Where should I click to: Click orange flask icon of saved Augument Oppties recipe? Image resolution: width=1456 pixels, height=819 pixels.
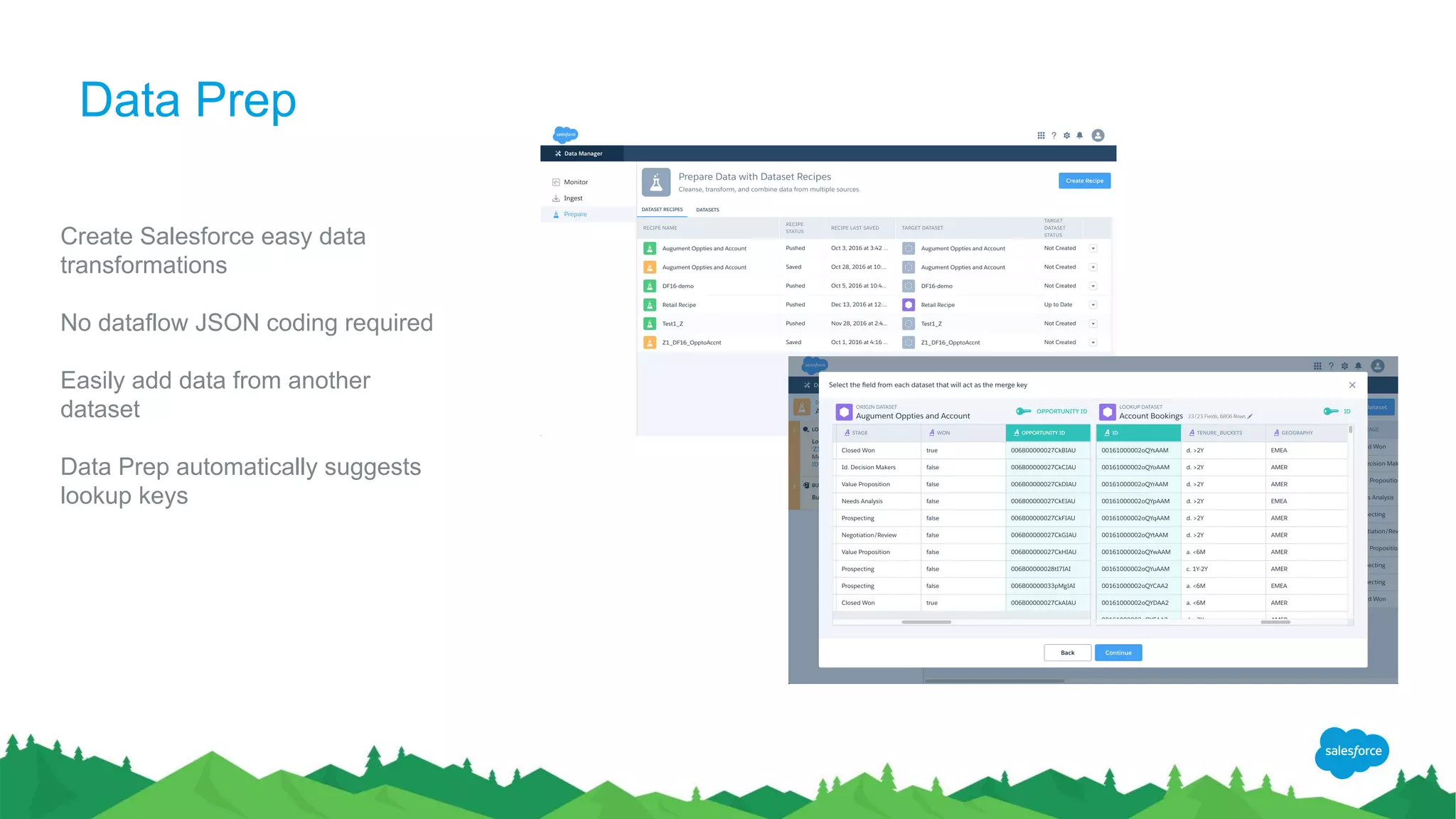(650, 267)
